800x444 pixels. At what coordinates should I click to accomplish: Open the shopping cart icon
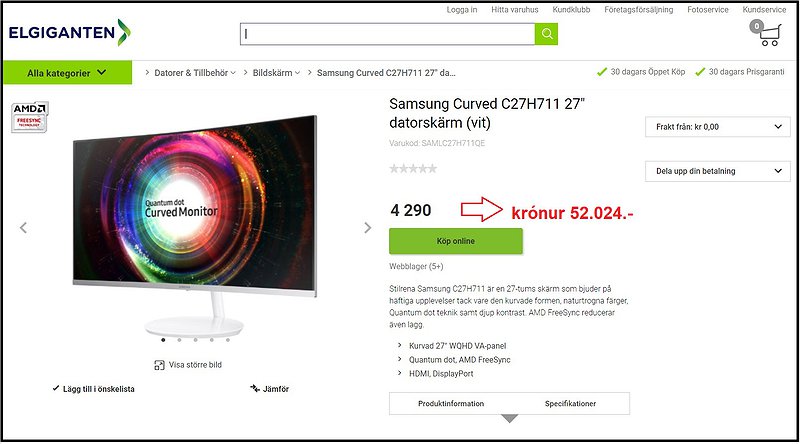[x=765, y=33]
